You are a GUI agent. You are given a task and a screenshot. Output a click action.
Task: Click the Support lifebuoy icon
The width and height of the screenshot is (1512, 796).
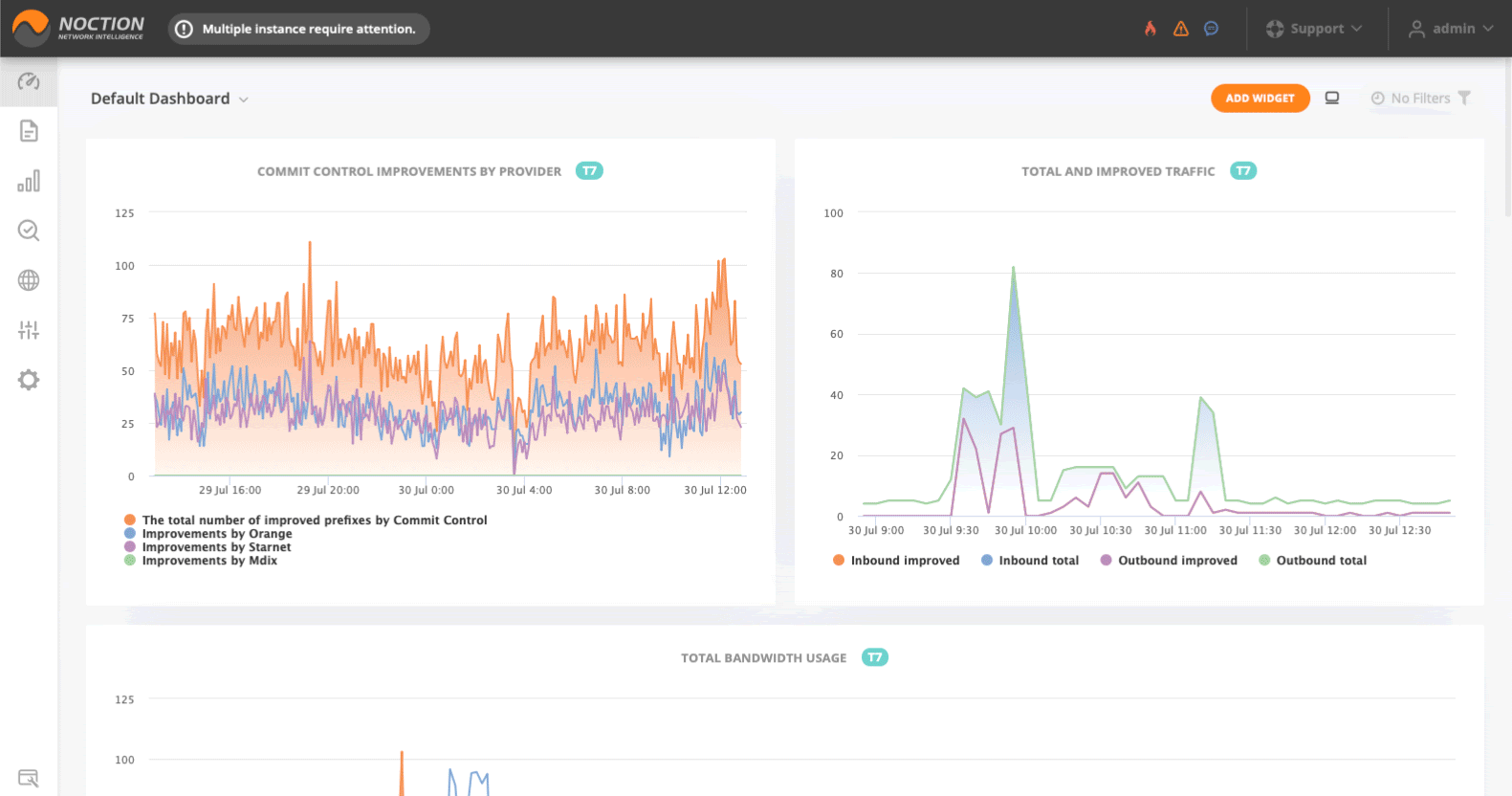1275,29
